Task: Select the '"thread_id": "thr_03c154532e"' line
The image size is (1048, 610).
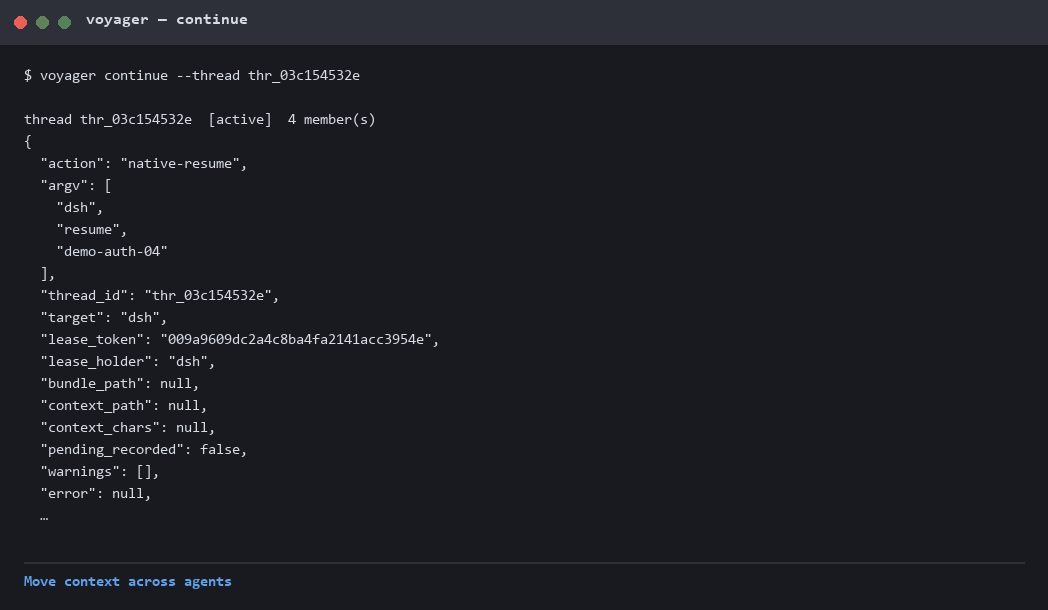Action: tap(160, 296)
